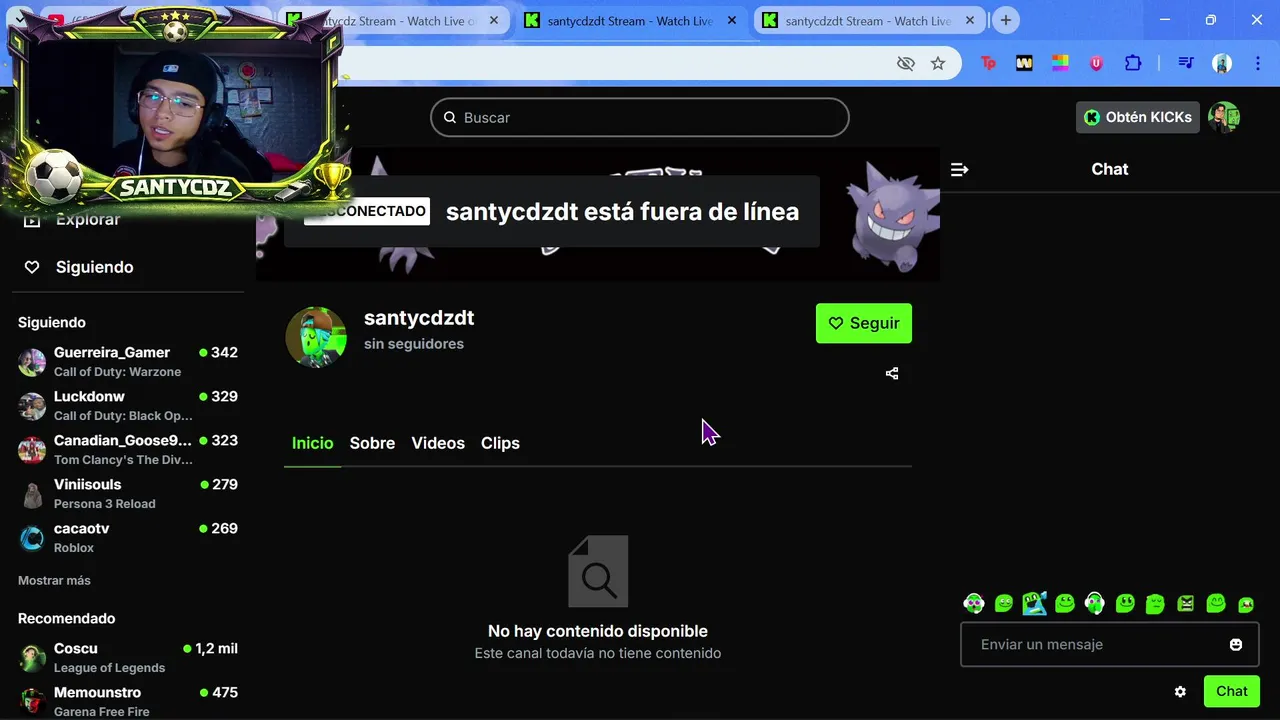Click the eye-slash tracking protection icon
The width and height of the screenshot is (1280, 720).
pyautogui.click(x=906, y=63)
